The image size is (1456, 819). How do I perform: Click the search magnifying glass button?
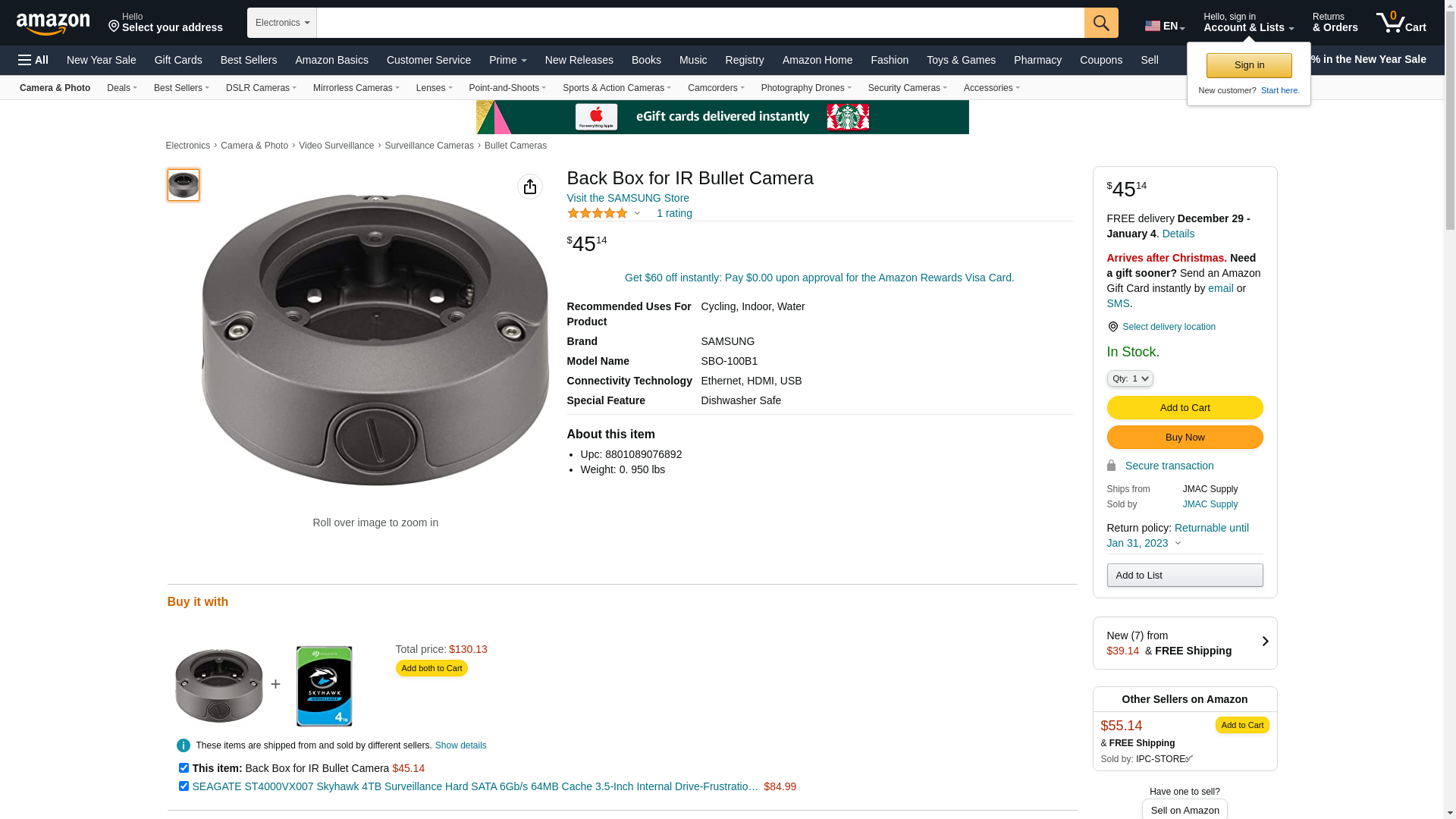tap(1100, 23)
